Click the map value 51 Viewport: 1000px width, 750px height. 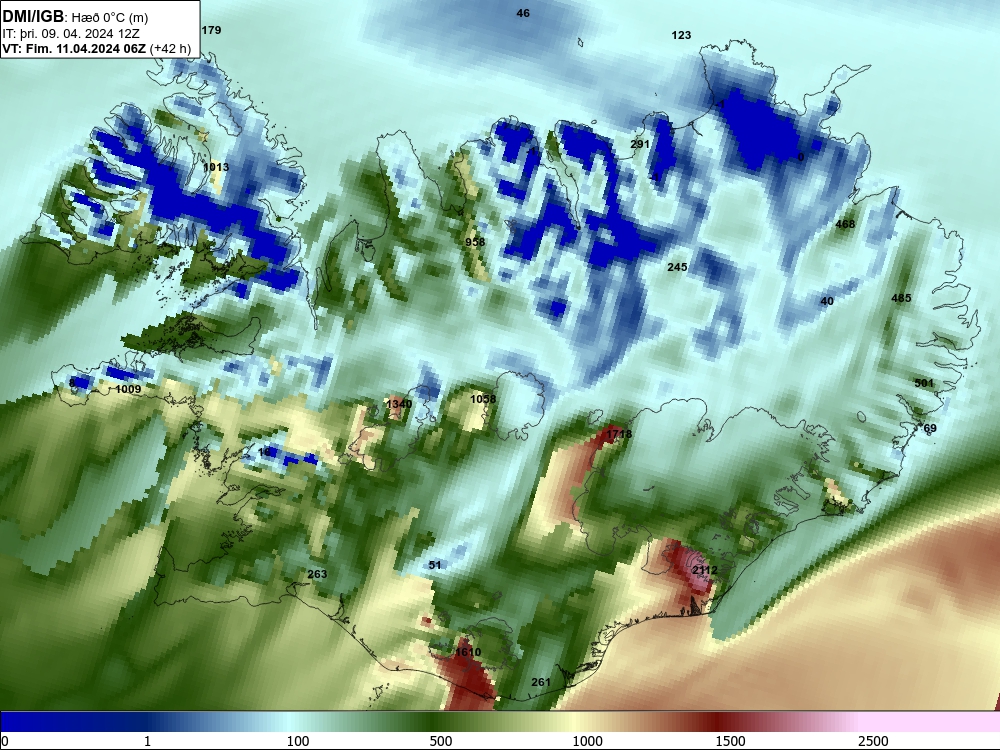pos(435,565)
